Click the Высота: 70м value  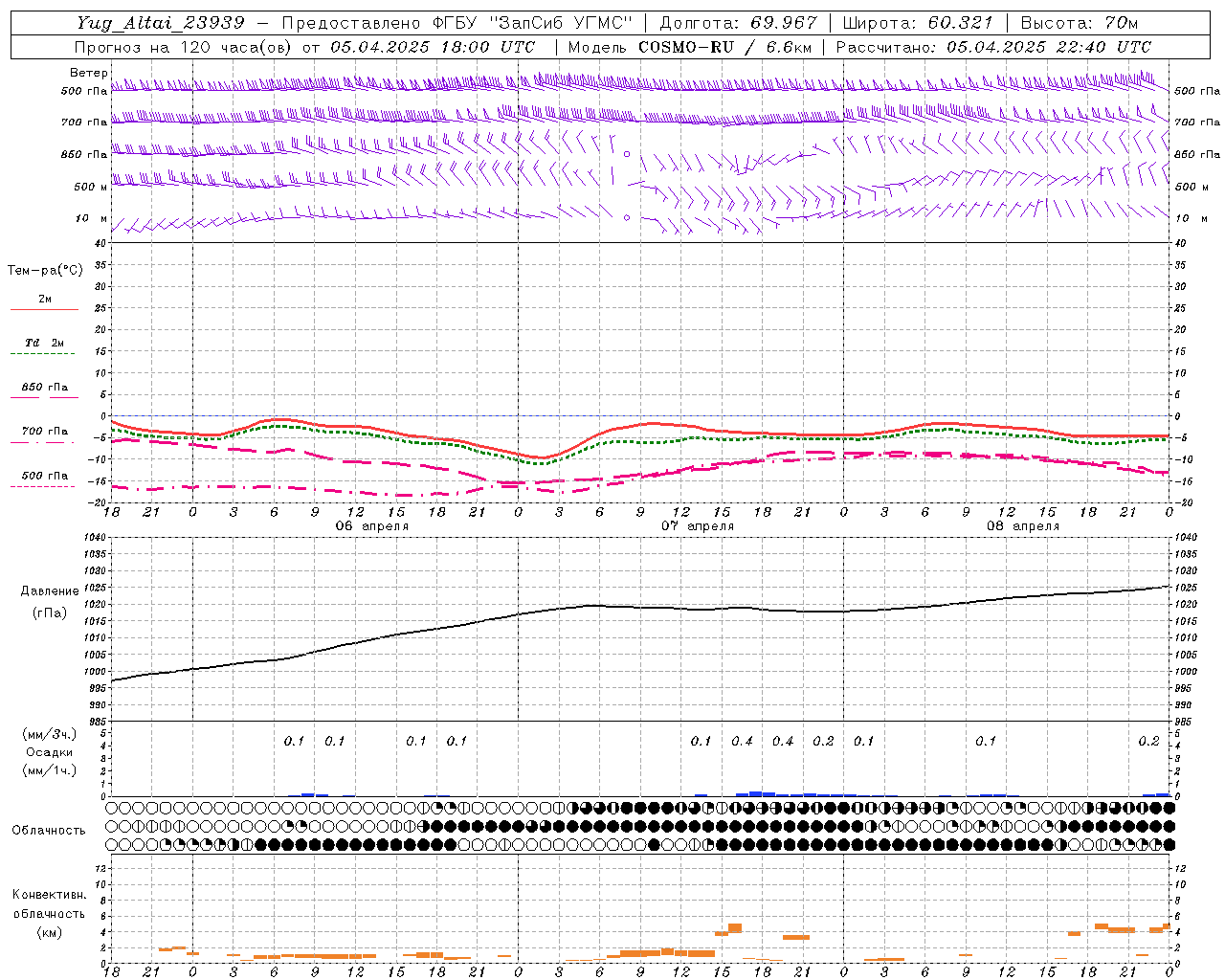point(1079,23)
